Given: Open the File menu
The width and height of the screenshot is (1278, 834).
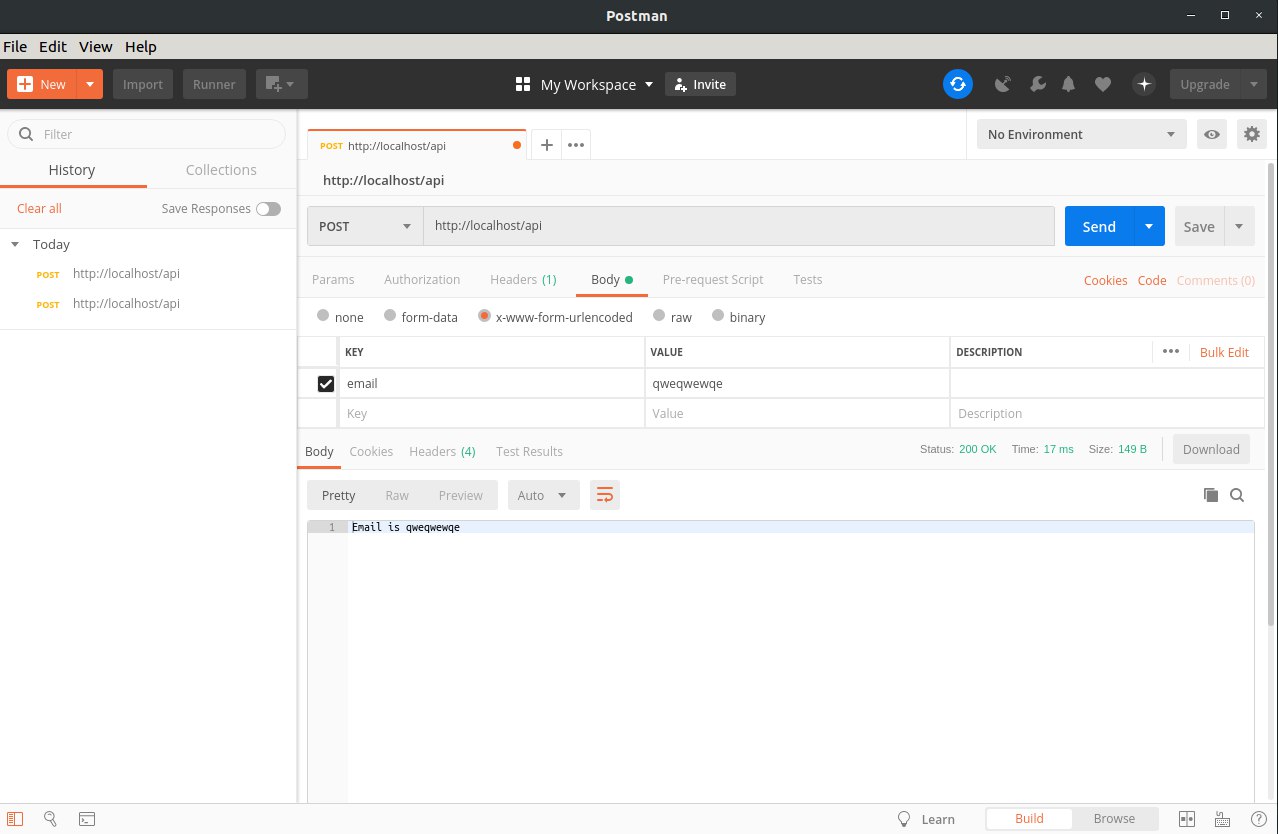Looking at the screenshot, I should pyautogui.click(x=15, y=46).
